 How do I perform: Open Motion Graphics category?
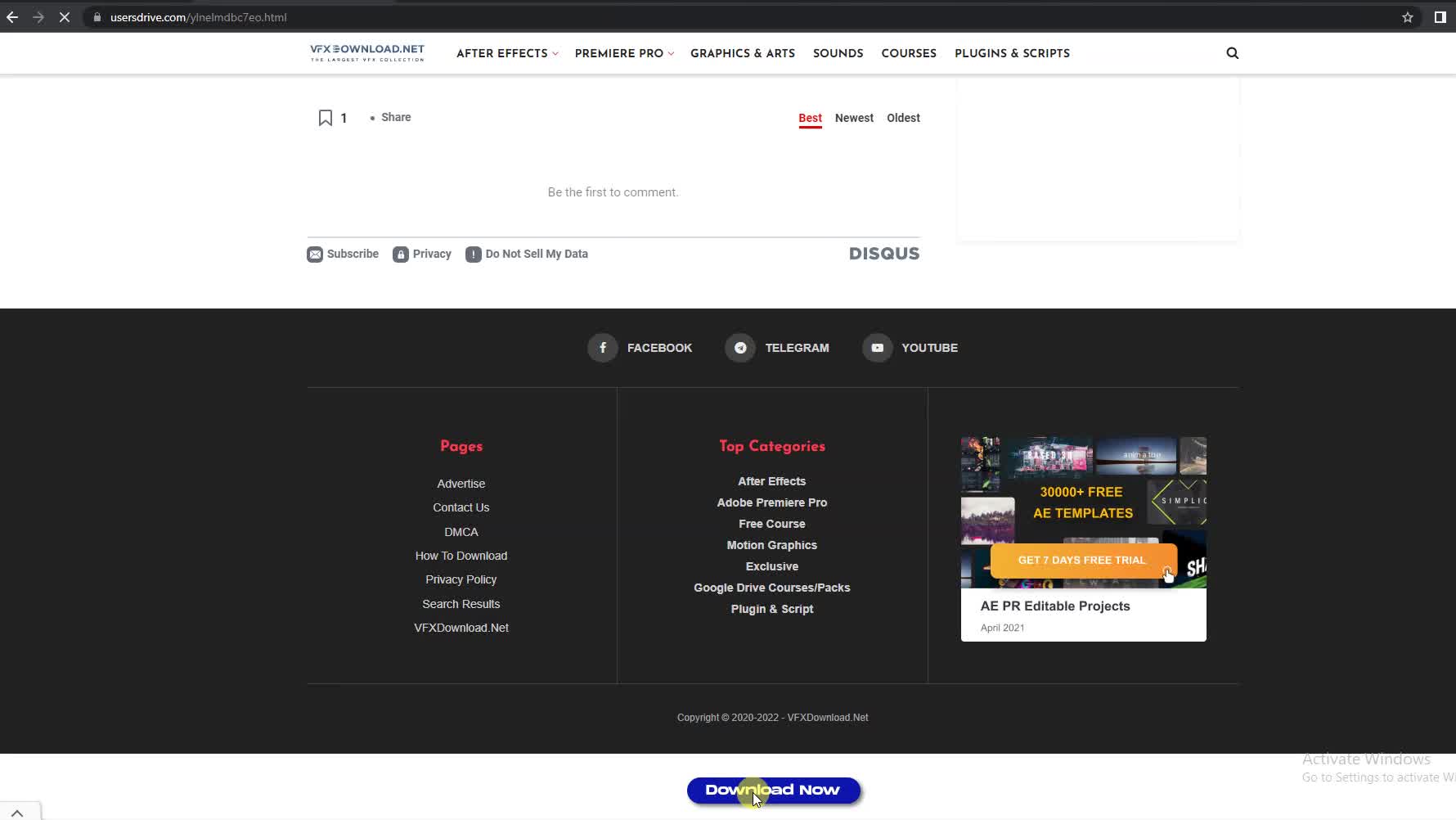772,545
